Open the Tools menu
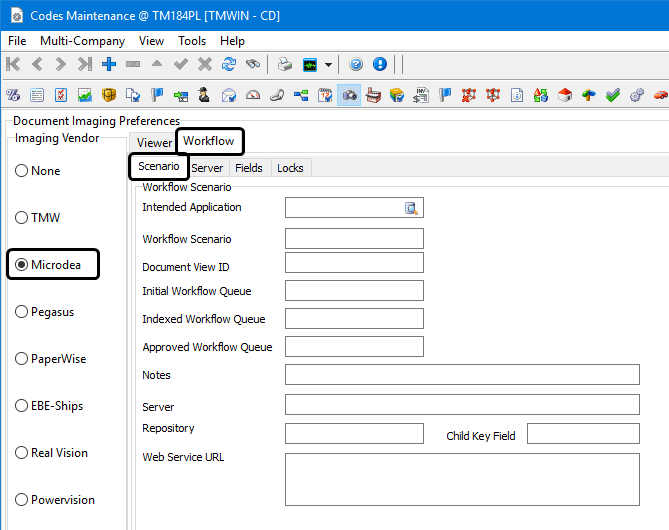Image resolution: width=669 pixels, height=530 pixels. [192, 41]
